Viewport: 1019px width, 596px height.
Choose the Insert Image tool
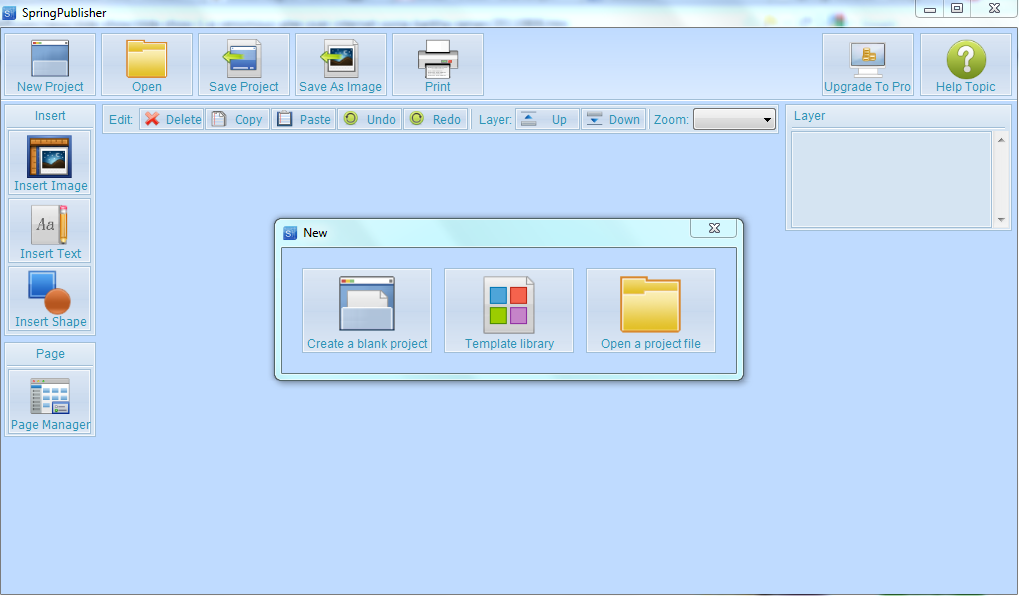click(x=50, y=162)
